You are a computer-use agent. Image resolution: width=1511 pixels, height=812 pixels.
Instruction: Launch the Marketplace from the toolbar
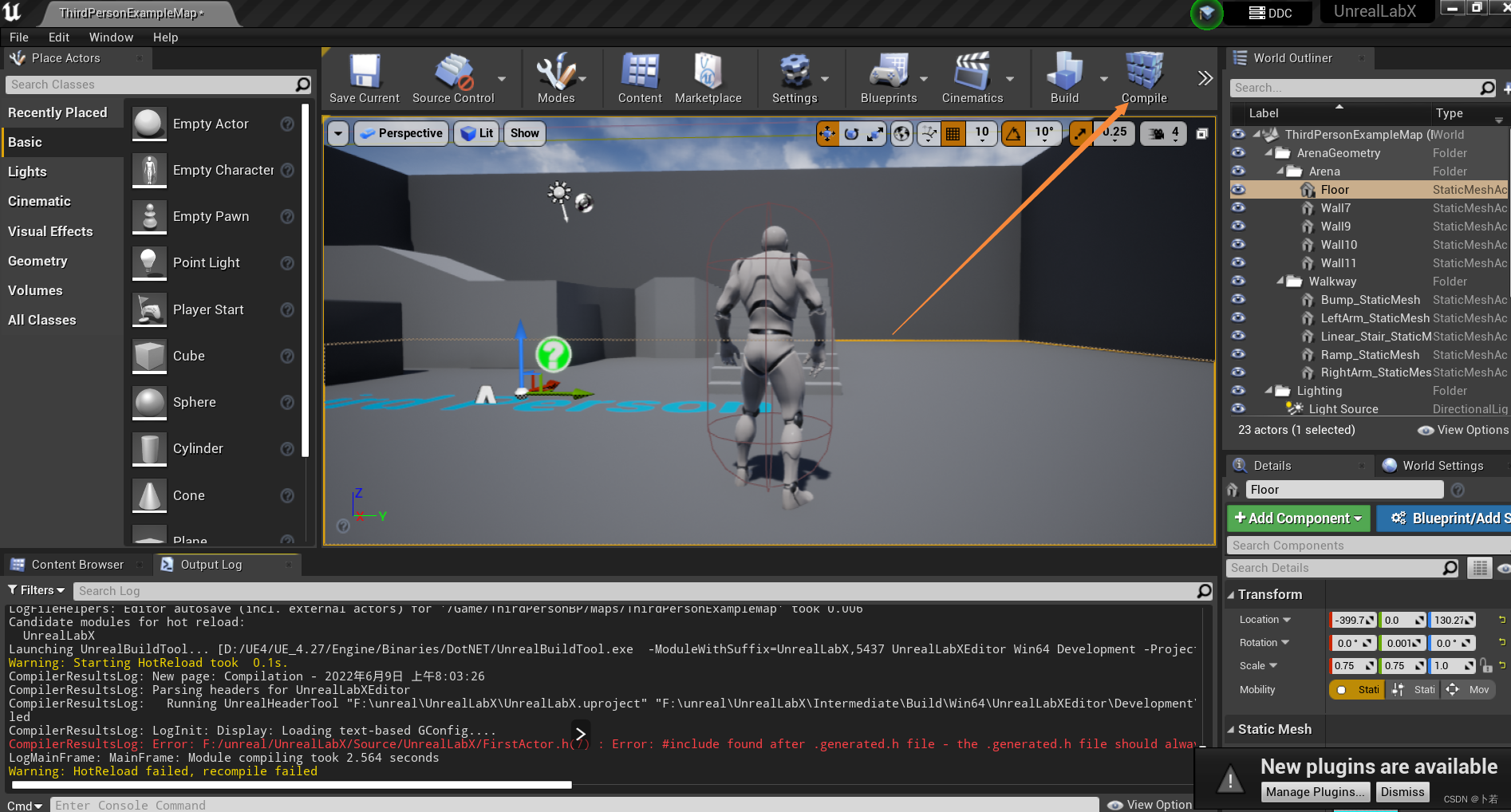pyautogui.click(x=708, y=77)
